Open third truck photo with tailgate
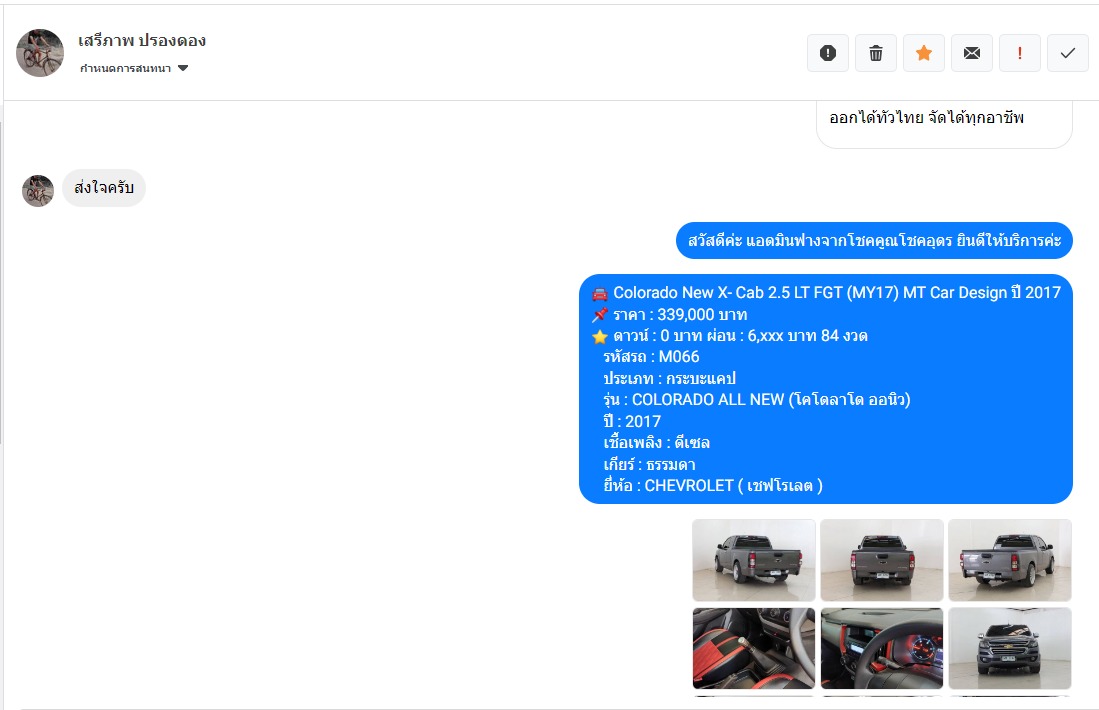This screenshot has height=710, width=1099. coord(1010,560)
